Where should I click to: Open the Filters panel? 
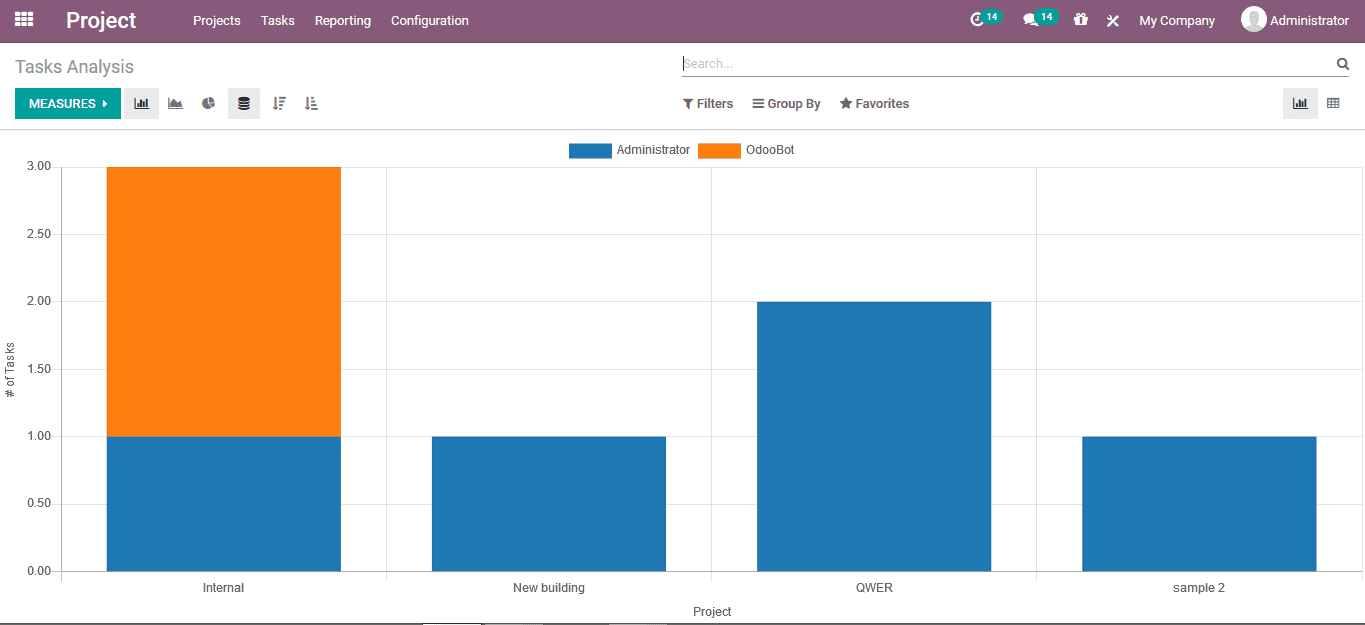[x=707, y=103]
